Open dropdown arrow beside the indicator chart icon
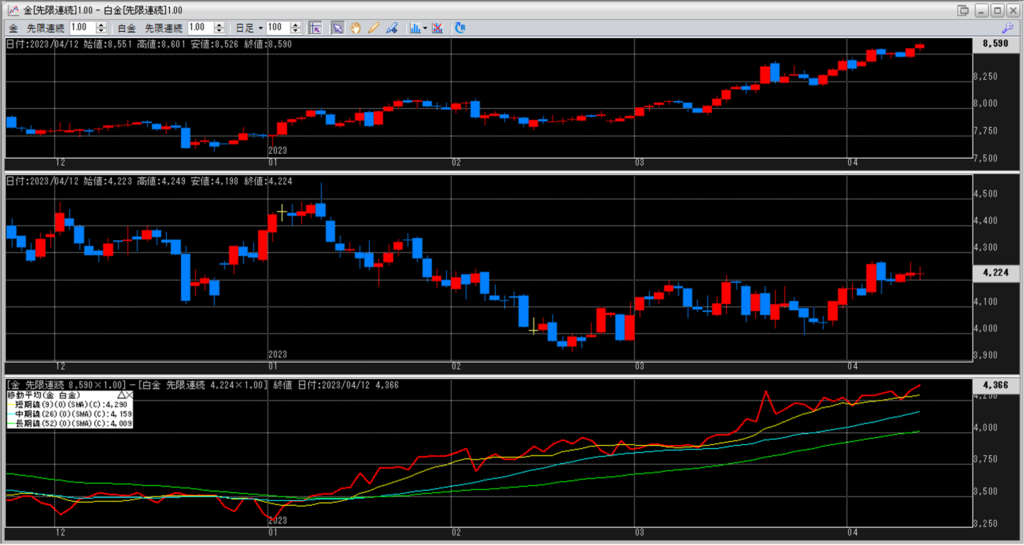The height and width of the screenshot is (545, 1024). [x=425, y=28]
